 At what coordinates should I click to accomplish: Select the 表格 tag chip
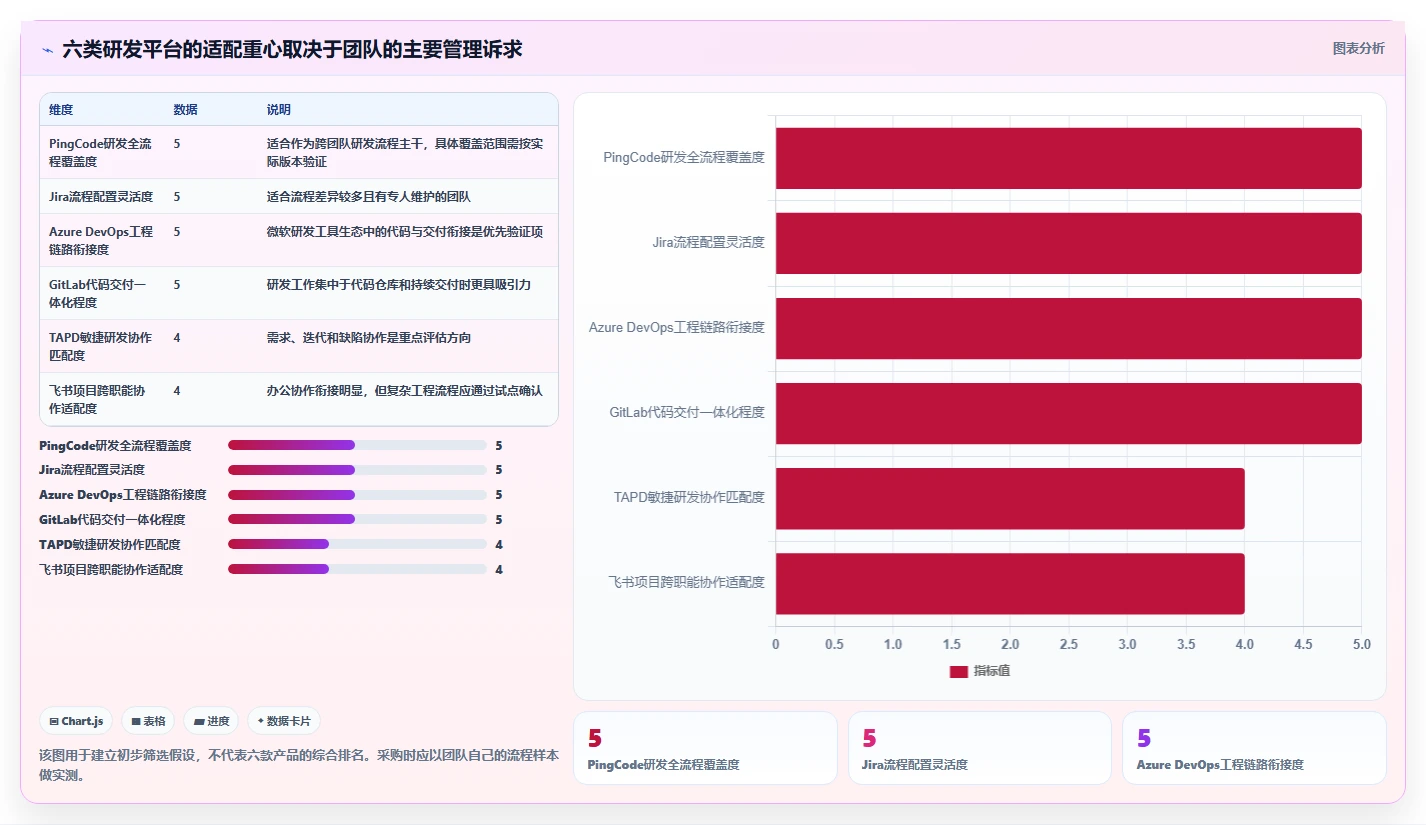click(x=148, y=721)
